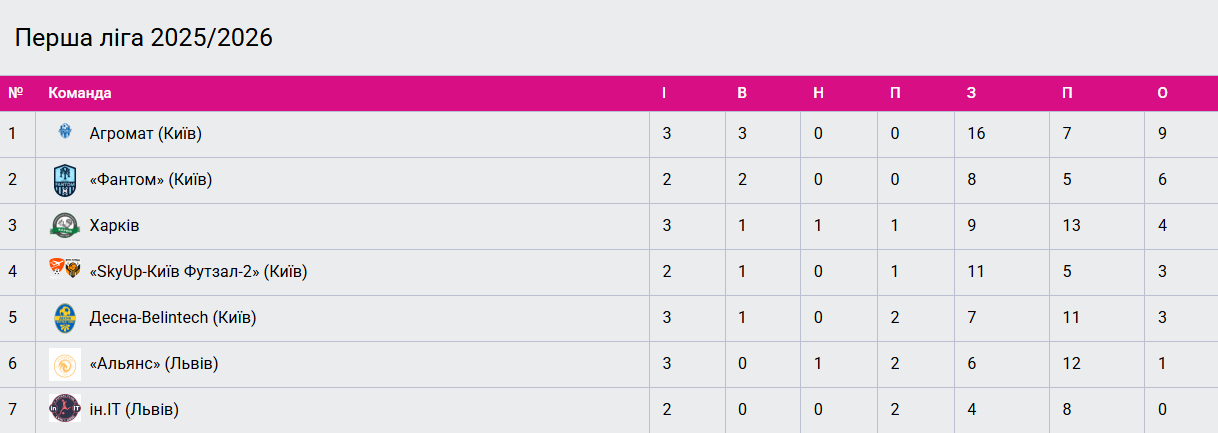Click the Команда column header
The image size is (1218, 433).
(x=80, y=93)
